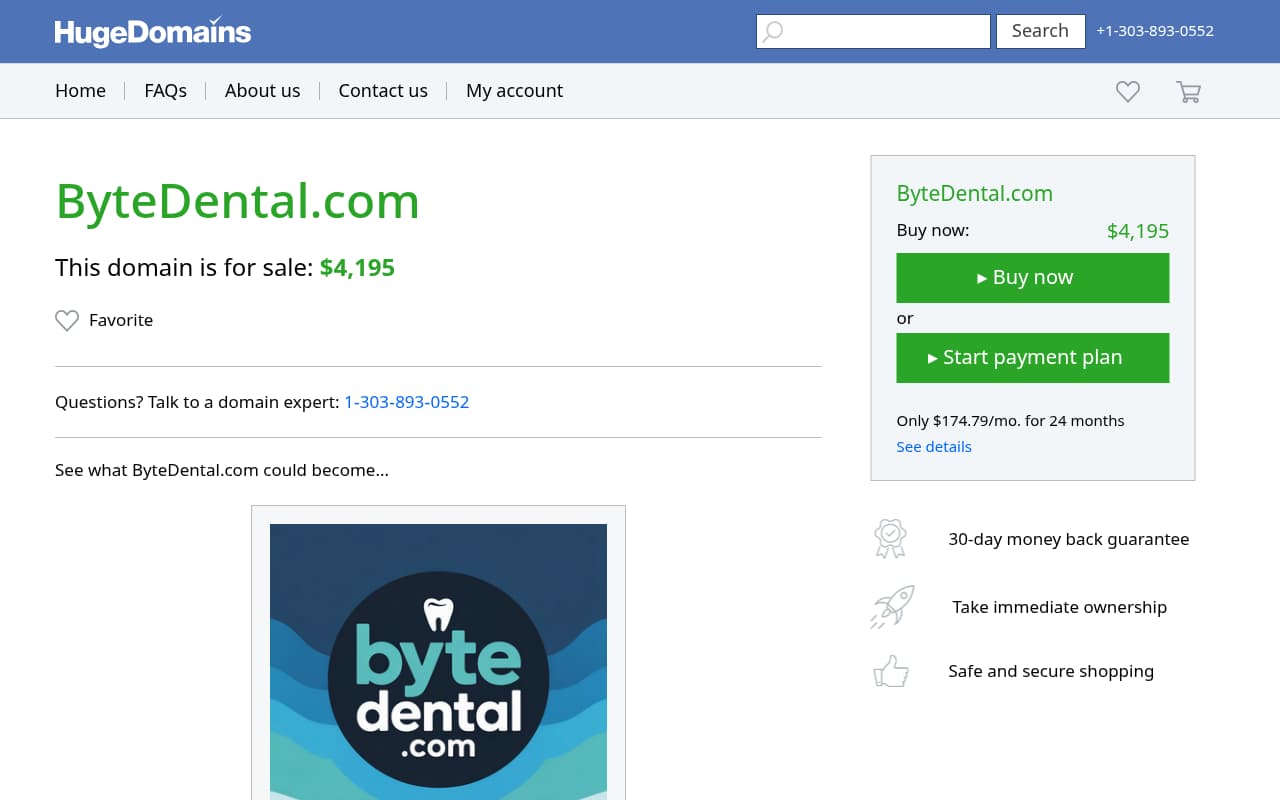Click the magnifier icon in search box
Viewport: 1280px width, 800px height.
[x=773, y=31]
